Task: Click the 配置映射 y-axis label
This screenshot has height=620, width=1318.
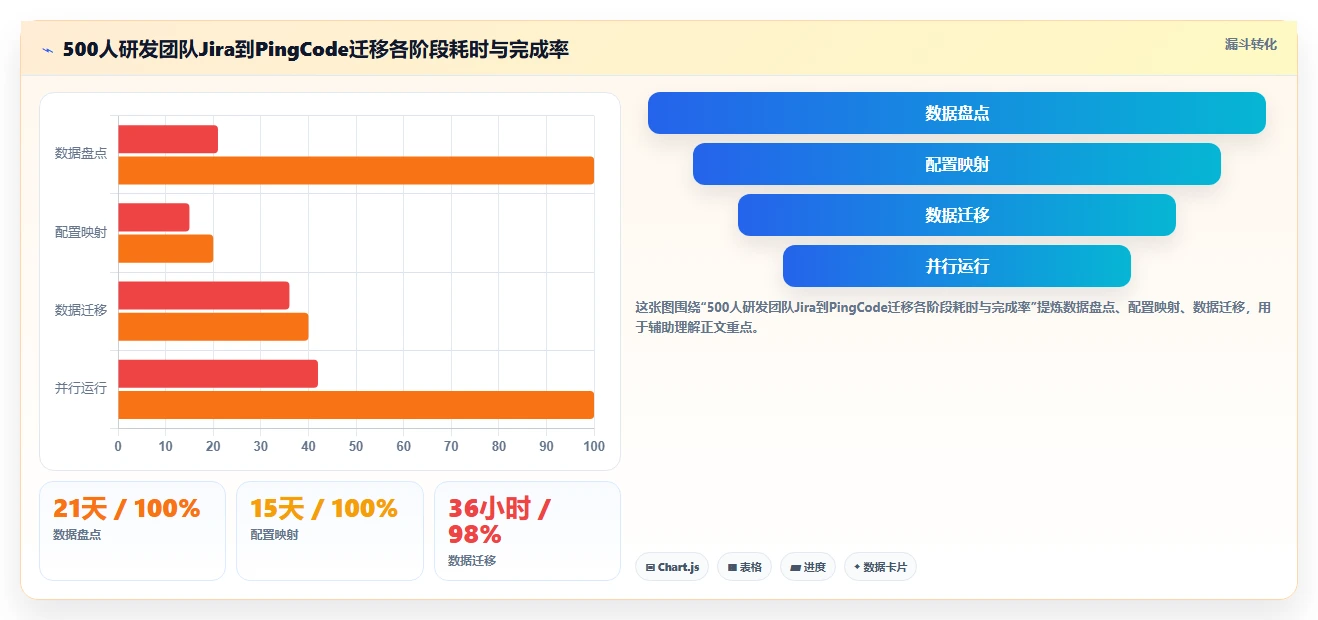Action: pyautogui.click(x=81, y=232)
